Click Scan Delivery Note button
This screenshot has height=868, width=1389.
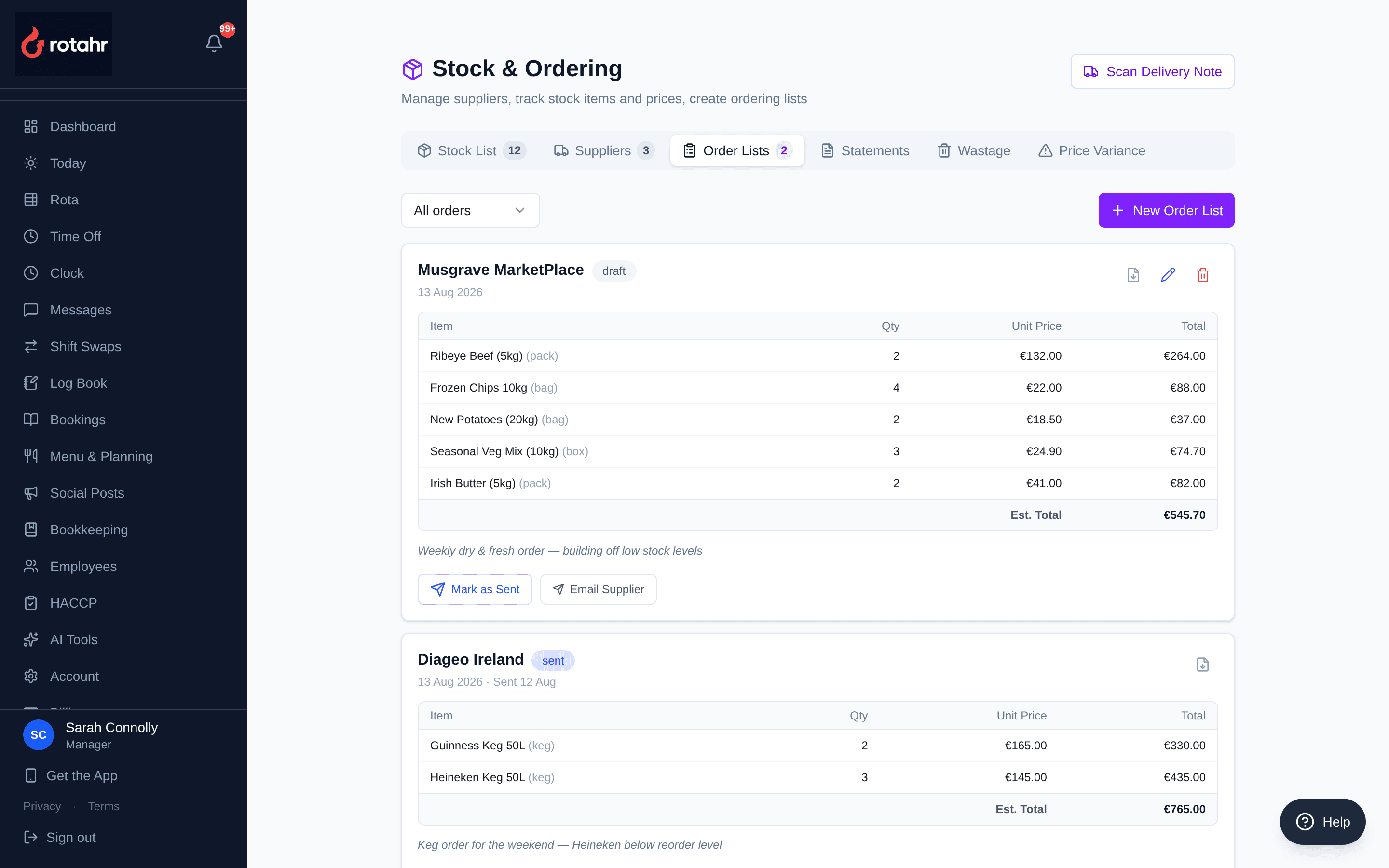tap(1152, 71)
